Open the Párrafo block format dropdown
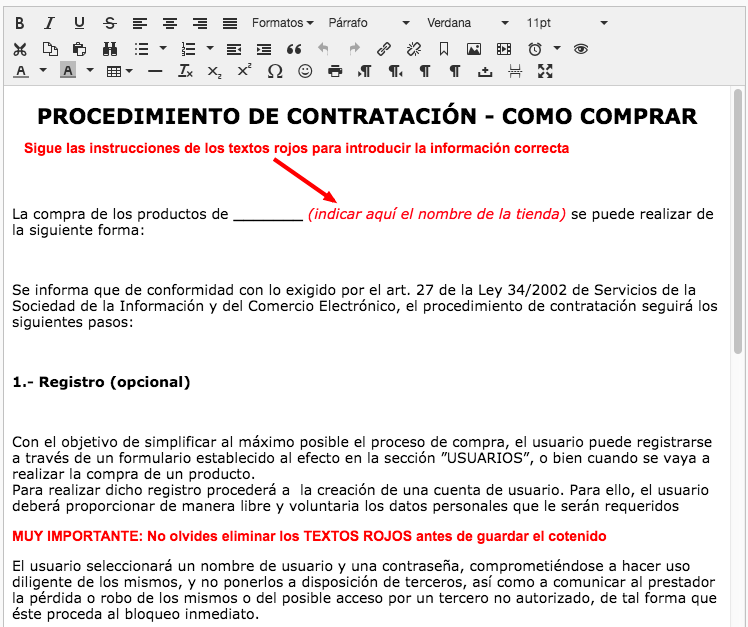748x627 pixels. (x=369, y=23)
